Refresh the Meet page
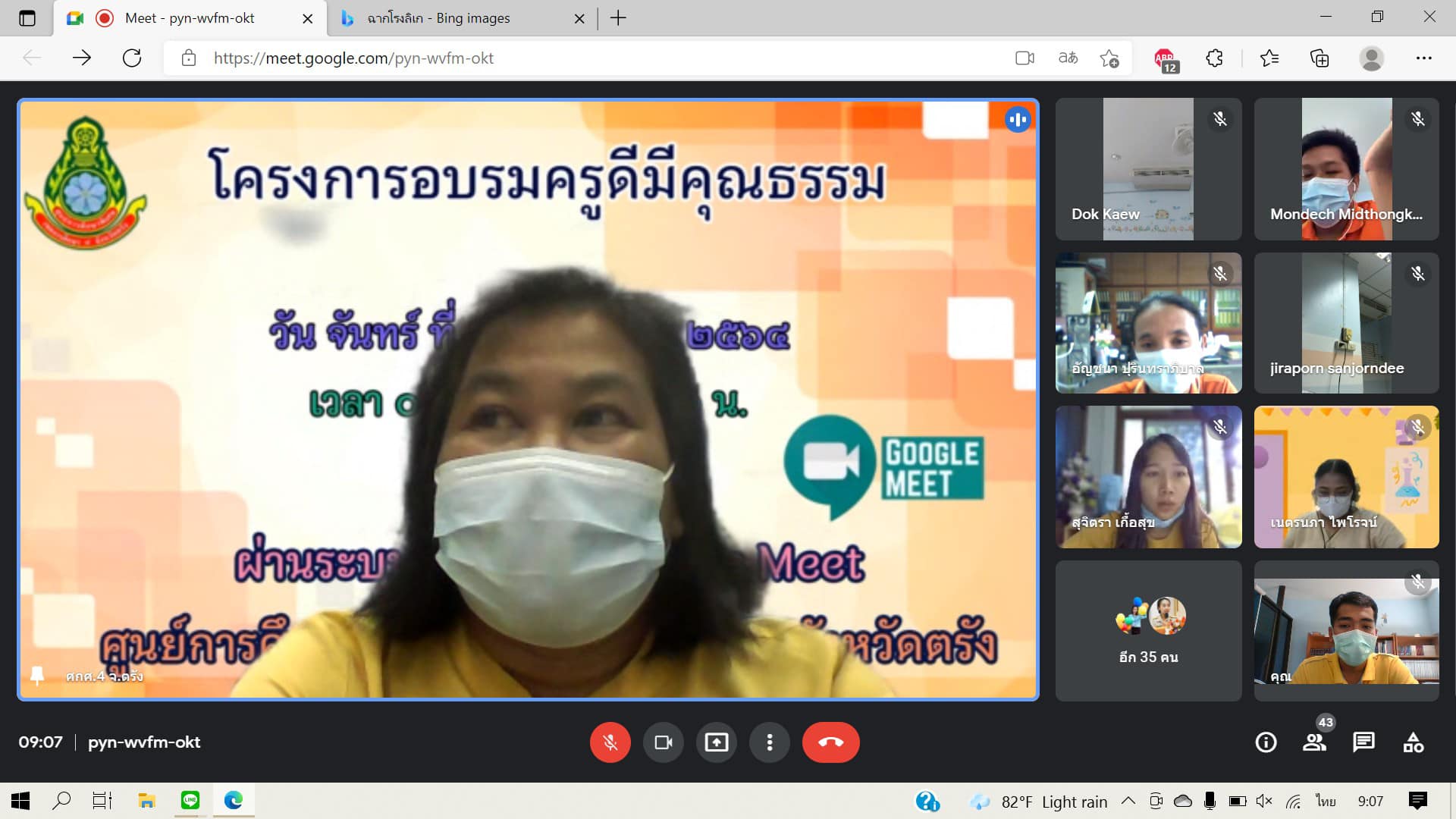The height and width of the screenshot is (819, 1456). point(132,58)
